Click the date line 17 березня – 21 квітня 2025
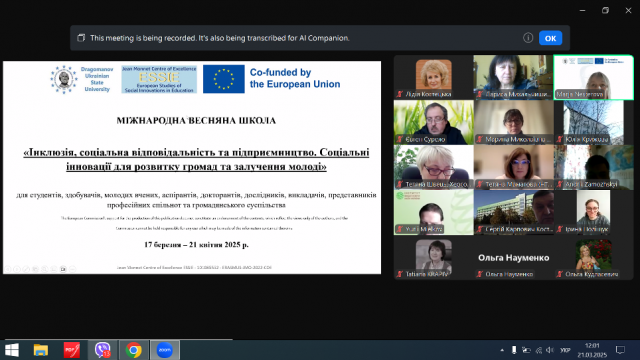 (196, 244)
